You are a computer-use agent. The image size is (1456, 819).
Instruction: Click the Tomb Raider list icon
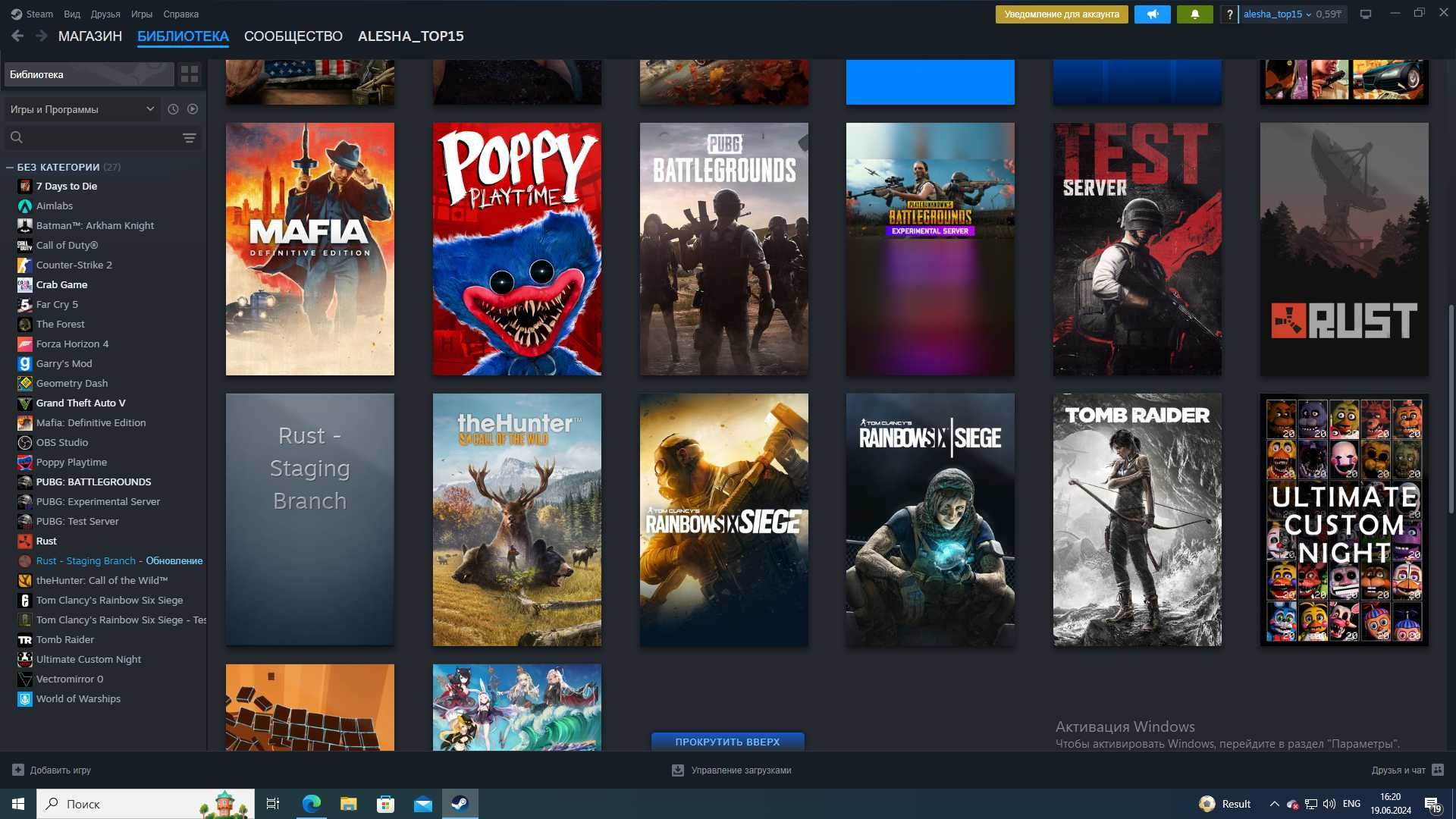pos(25,639)
